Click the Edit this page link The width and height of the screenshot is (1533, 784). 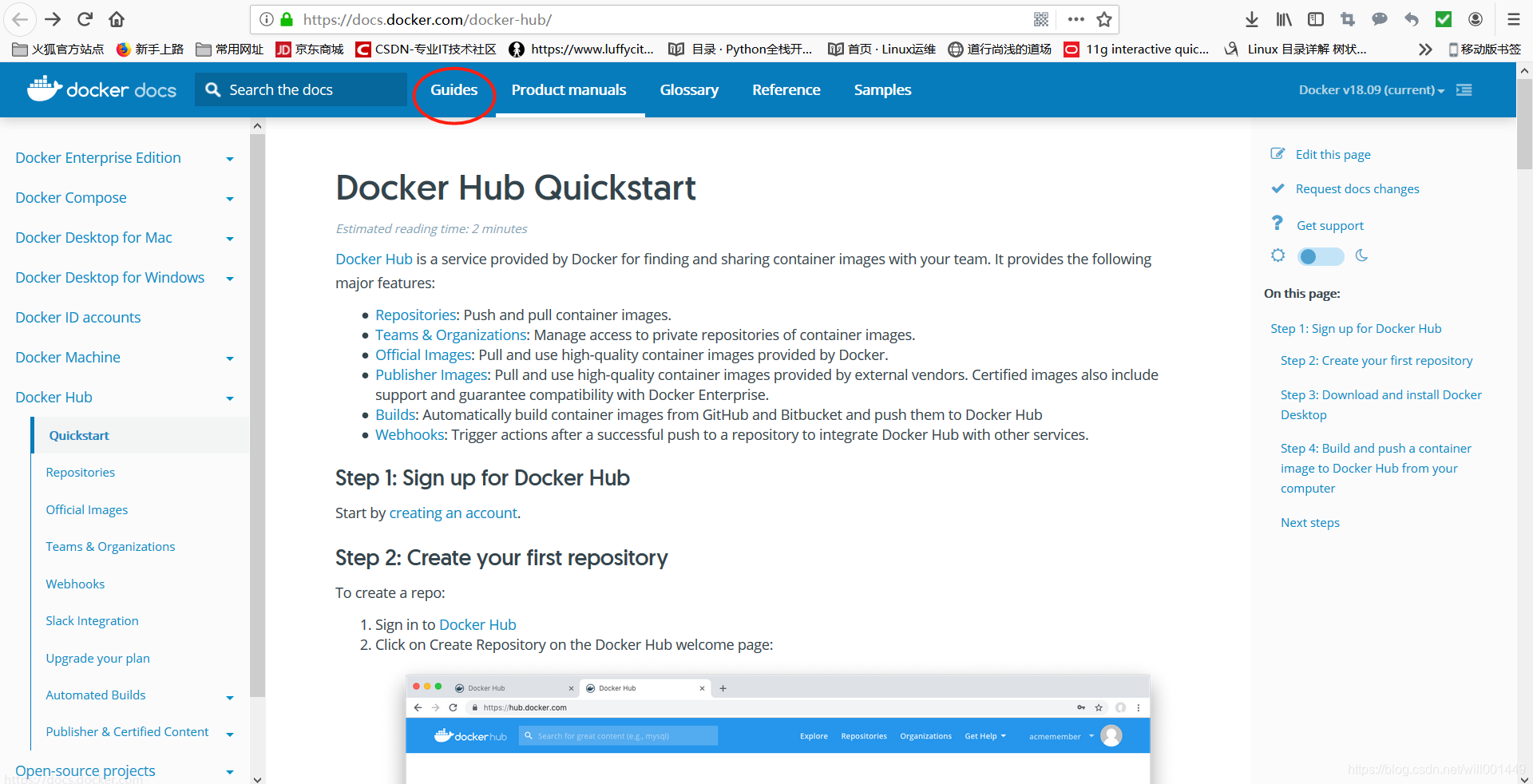1333,154
